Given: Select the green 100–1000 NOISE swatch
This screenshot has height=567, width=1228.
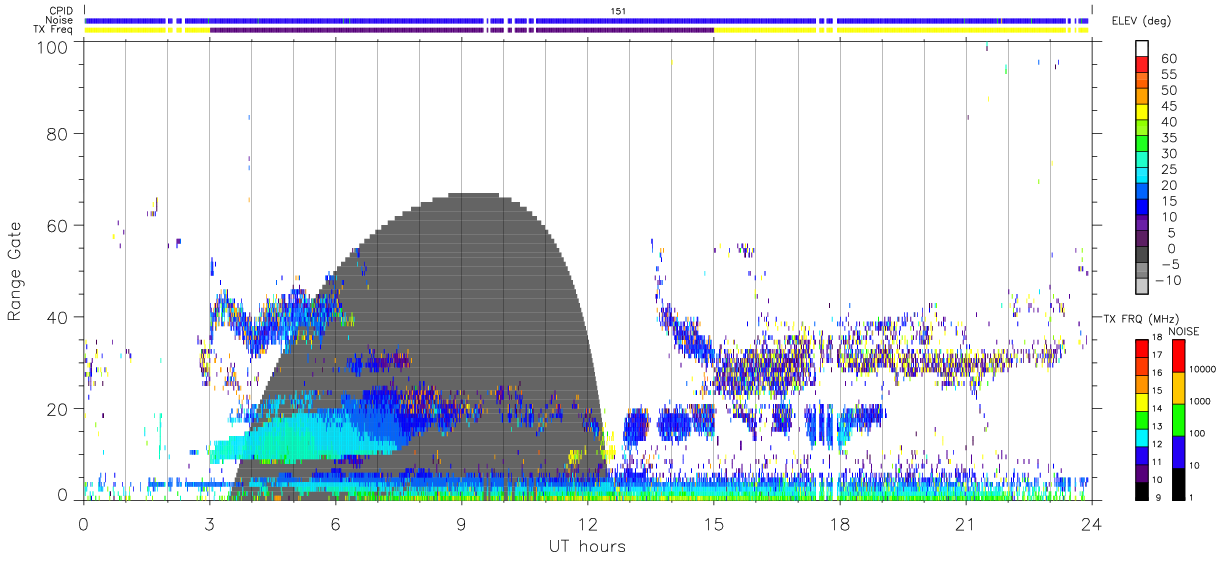Looking at the screenshot, I should pyautogui.click(x=1180, y=419).
